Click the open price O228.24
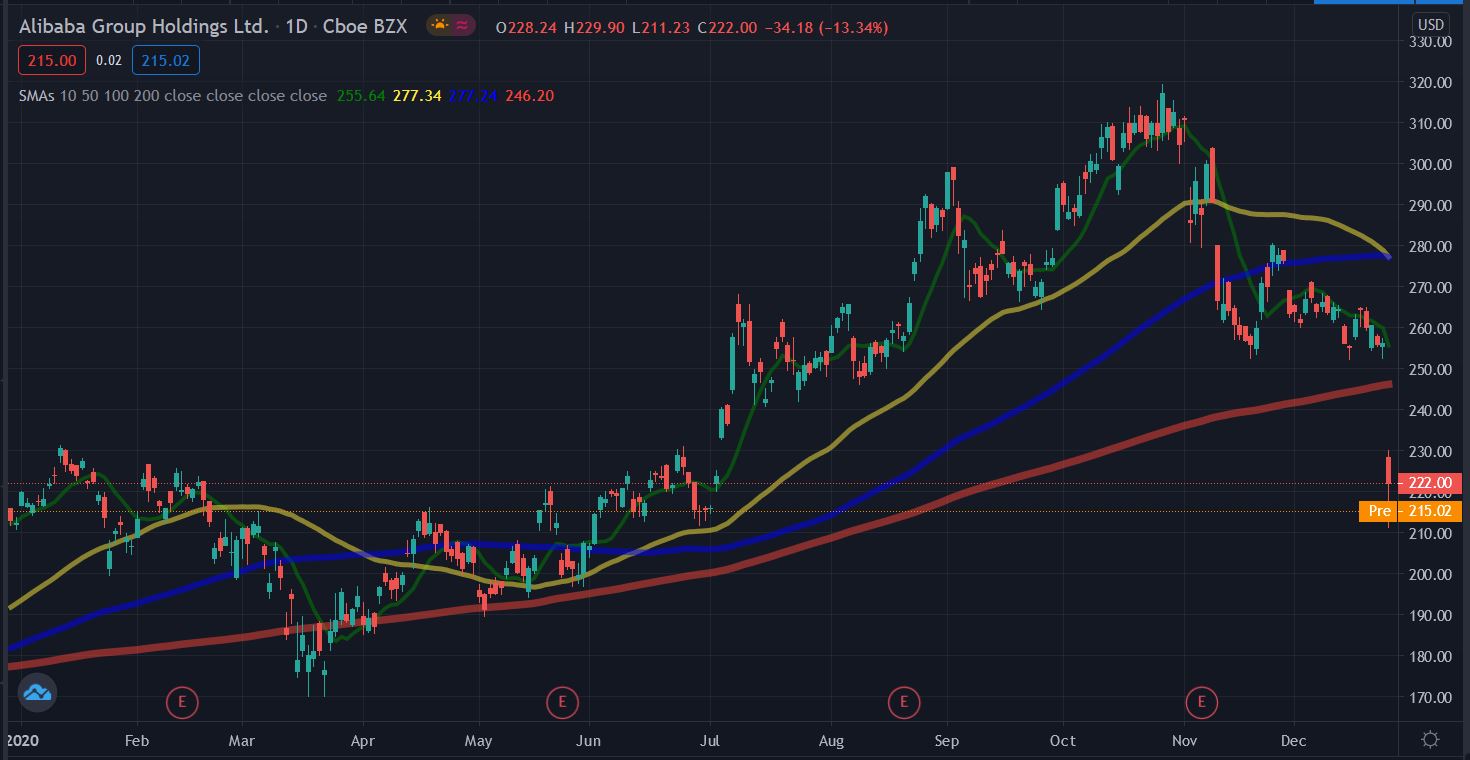1470x760 pixels. pyautogui.click(x=527, y=28)
